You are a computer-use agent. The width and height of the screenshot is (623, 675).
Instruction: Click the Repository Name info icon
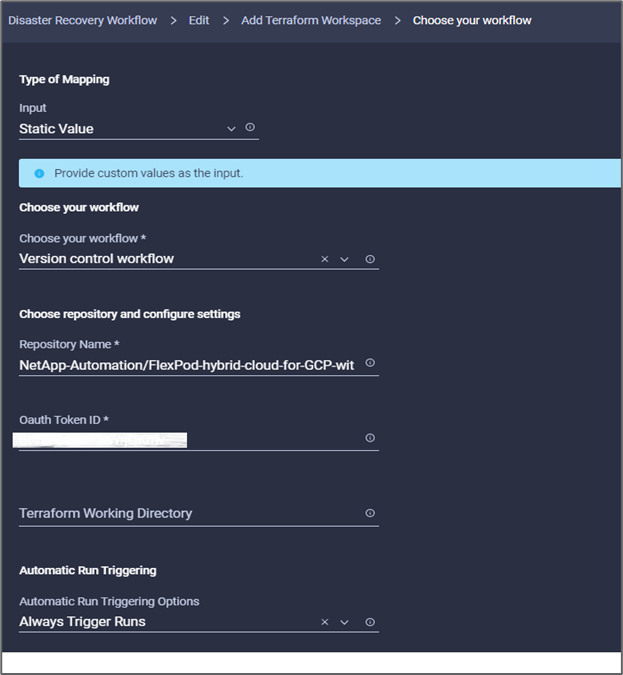coord(370,364)
